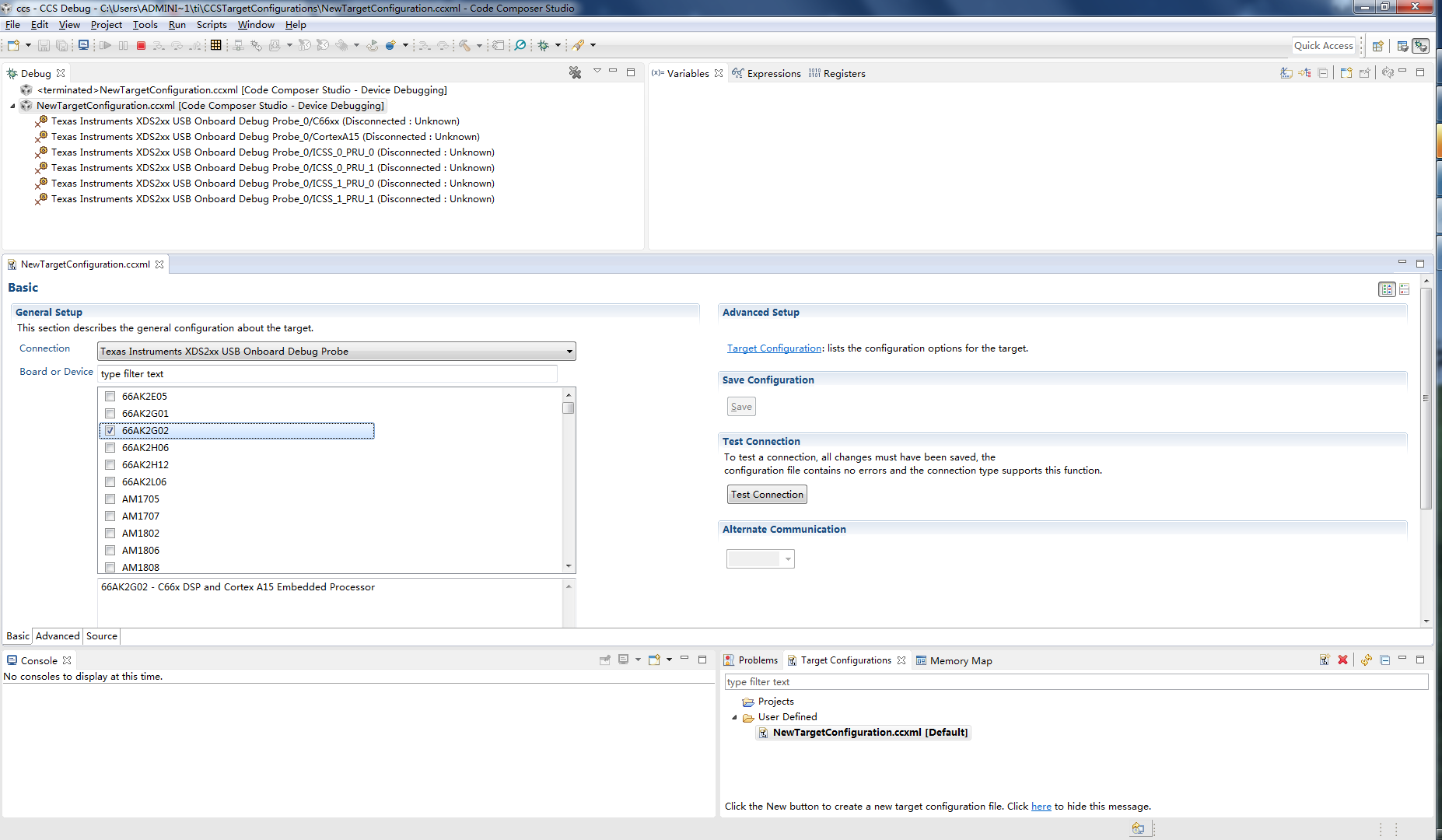Switch to the Expressions tab
Image resolution: width=1442 pixels, height=840 pixels.
(767, 73)
